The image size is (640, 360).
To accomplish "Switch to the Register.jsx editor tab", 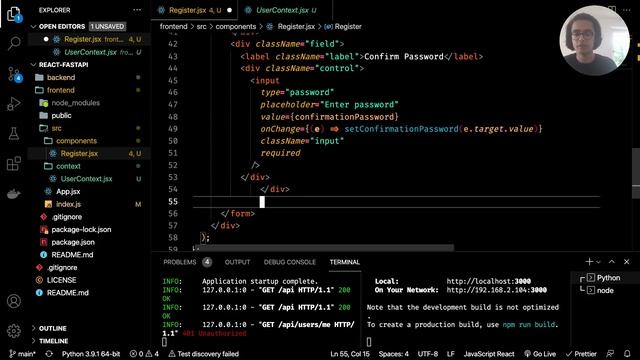I will coord(194,10).
